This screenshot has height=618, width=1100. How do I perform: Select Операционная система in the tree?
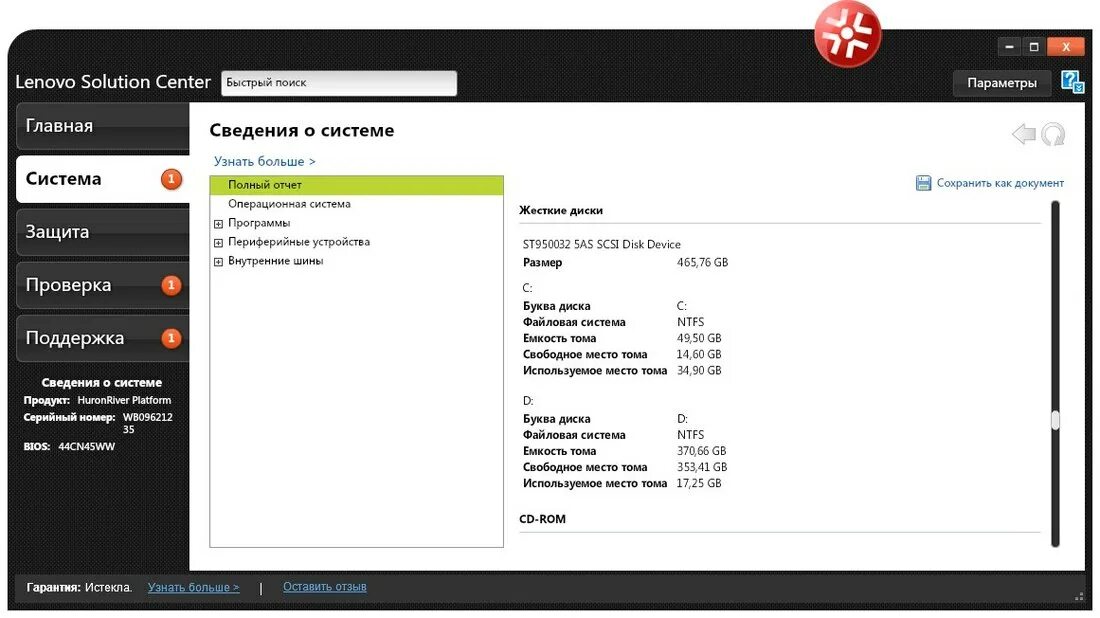coord(289,204)
